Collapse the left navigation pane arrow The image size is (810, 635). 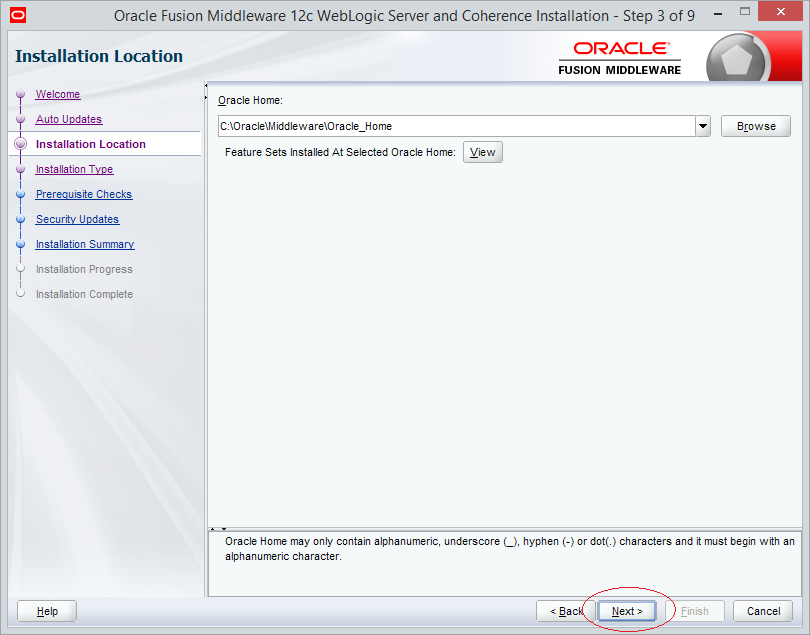pos(206,85)
